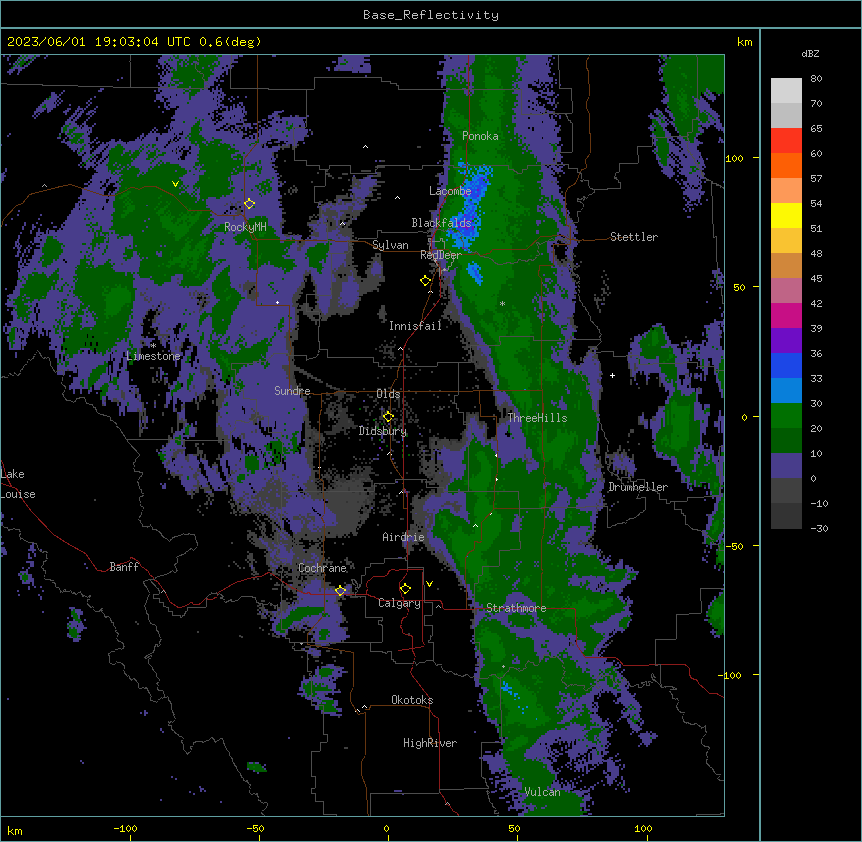Click the Lacombe label
This screenshot has height=842, width=862.
click(x=450, y=191)
